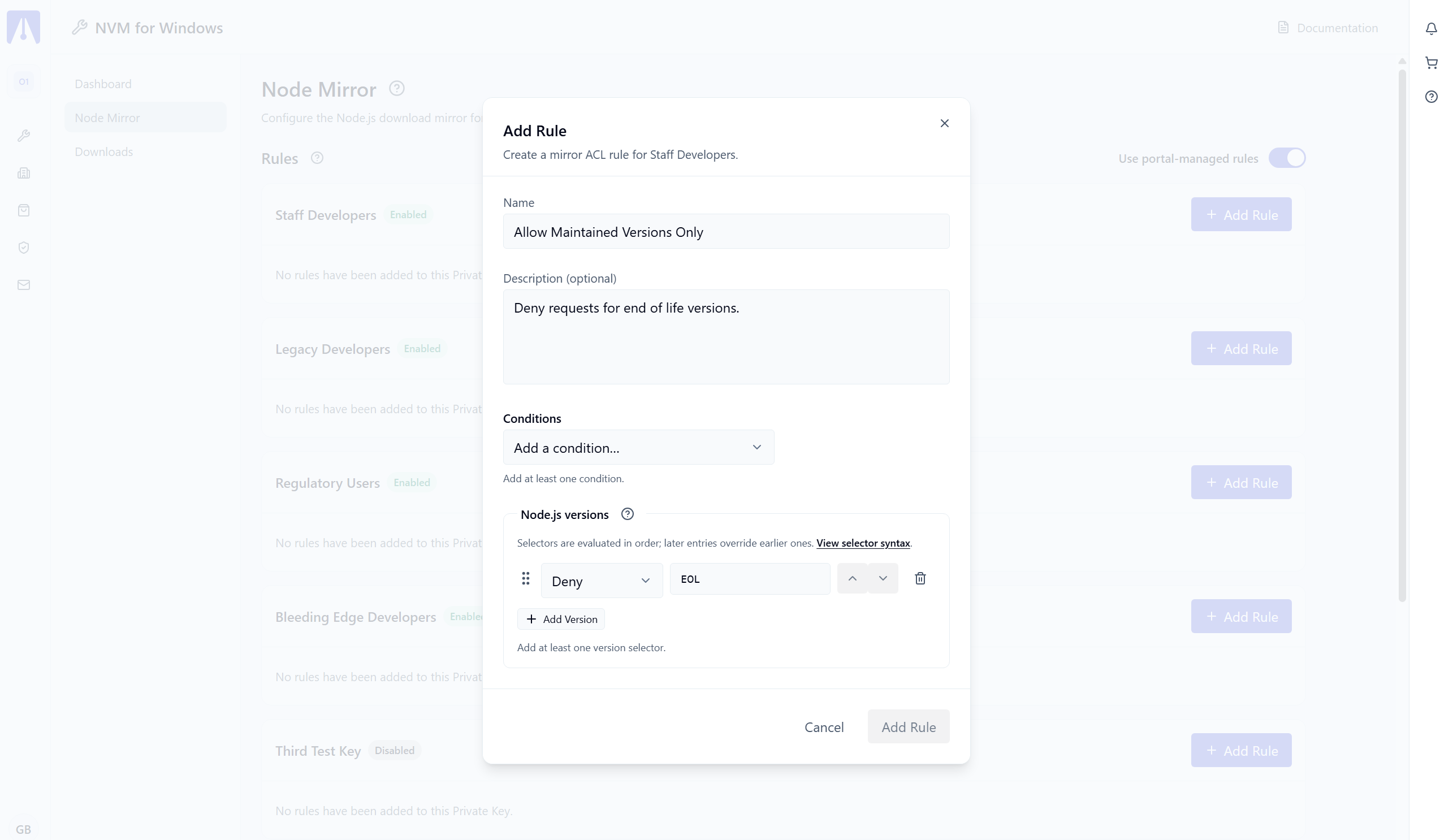Click the Node.js versions help icon
1453x840 pixels.
tap(628, 514)
